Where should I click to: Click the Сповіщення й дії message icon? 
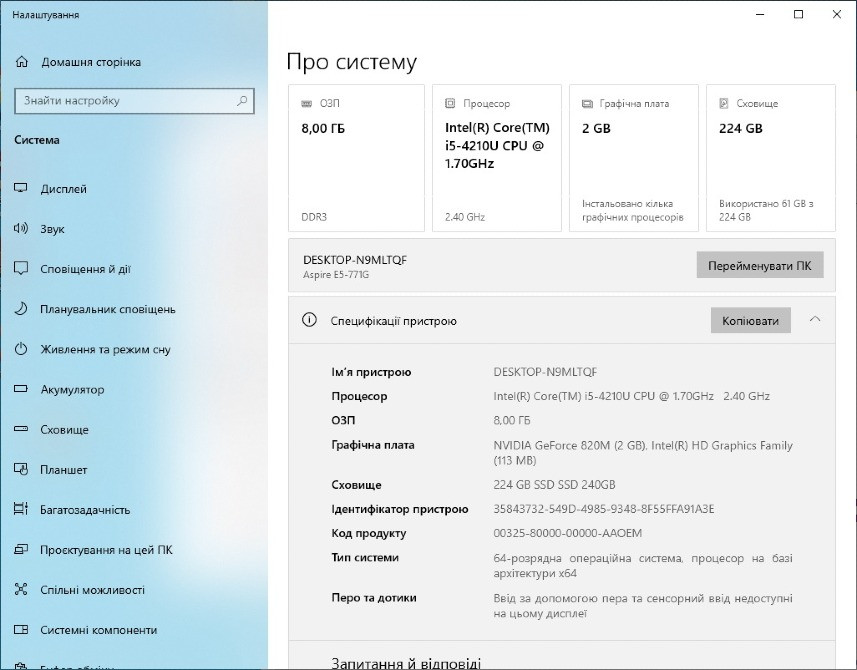coord(21,268)
